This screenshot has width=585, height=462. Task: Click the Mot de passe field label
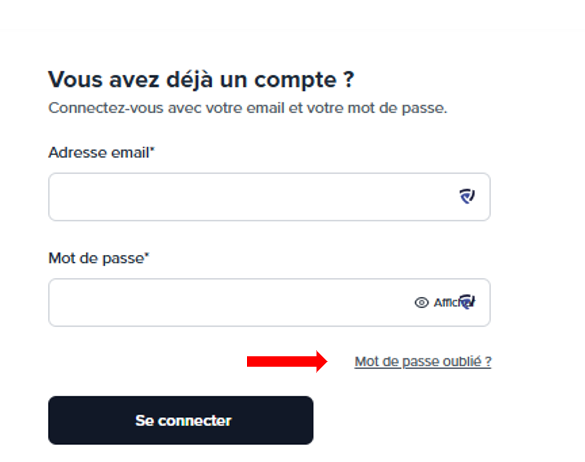click(98, 258)
